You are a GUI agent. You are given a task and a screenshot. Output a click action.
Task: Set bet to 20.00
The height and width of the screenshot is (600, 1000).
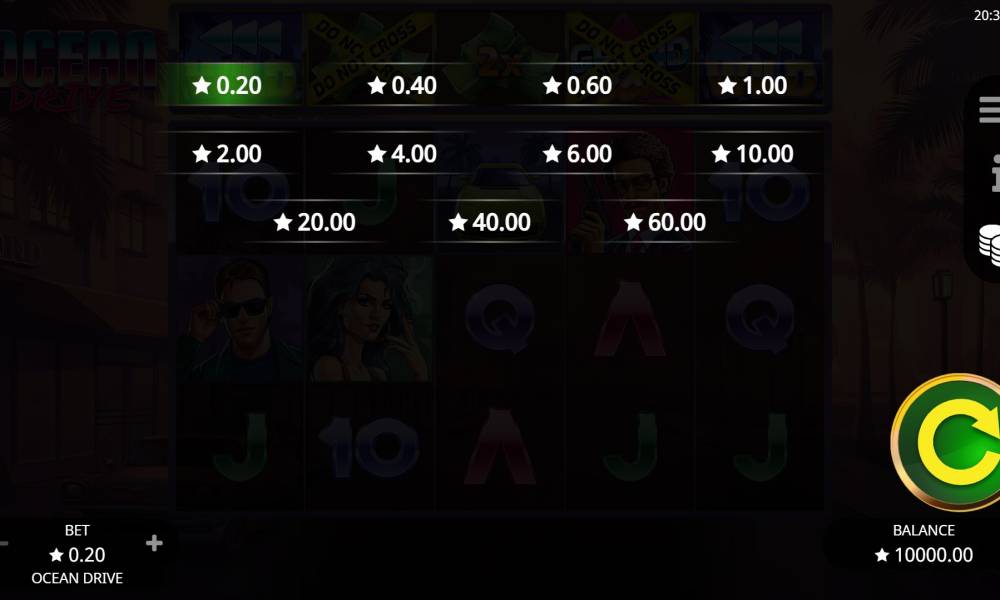pyautogui.click(x=315, y=222)
